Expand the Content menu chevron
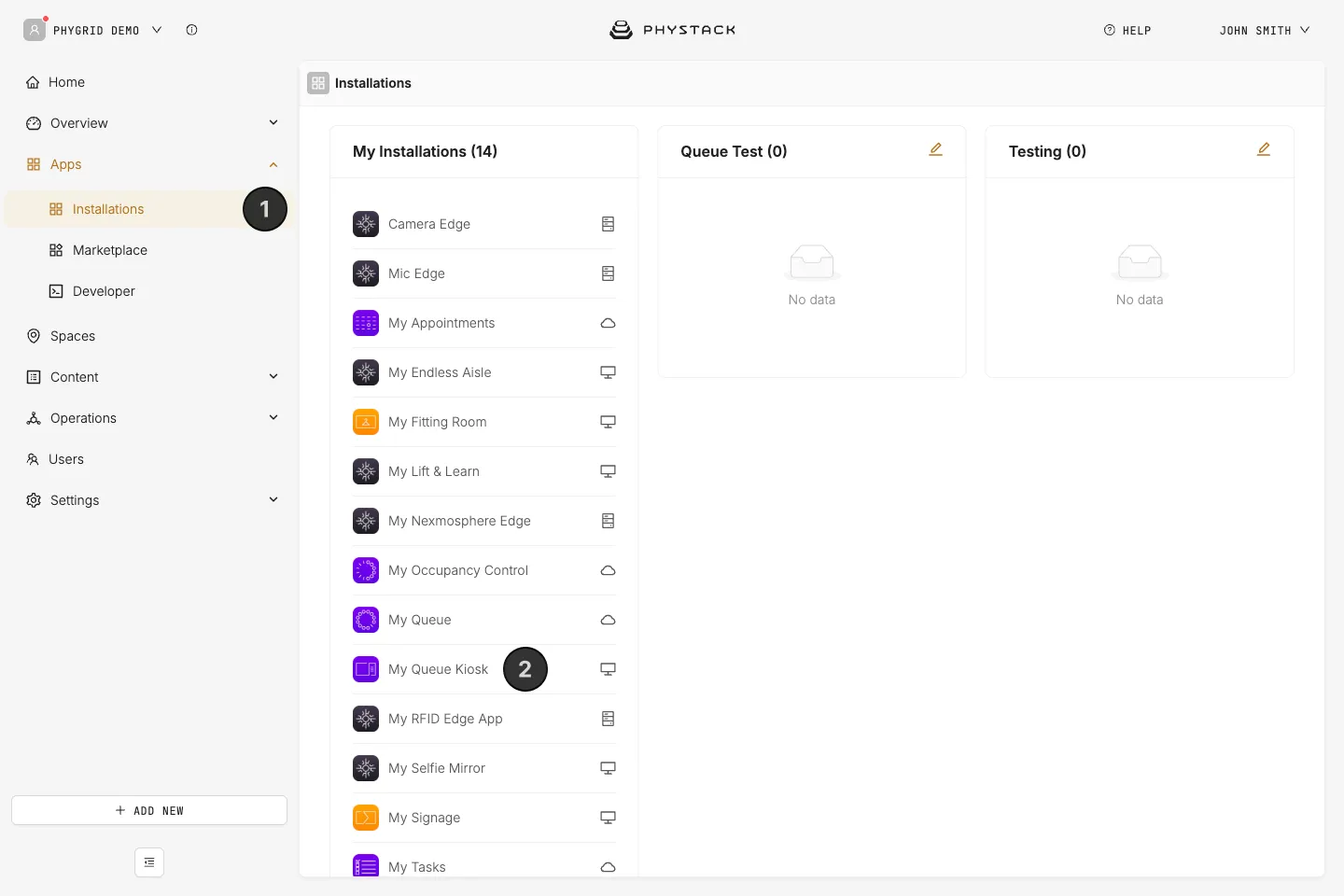This screenshot has width=1344, height=896. tap(273, 376)
